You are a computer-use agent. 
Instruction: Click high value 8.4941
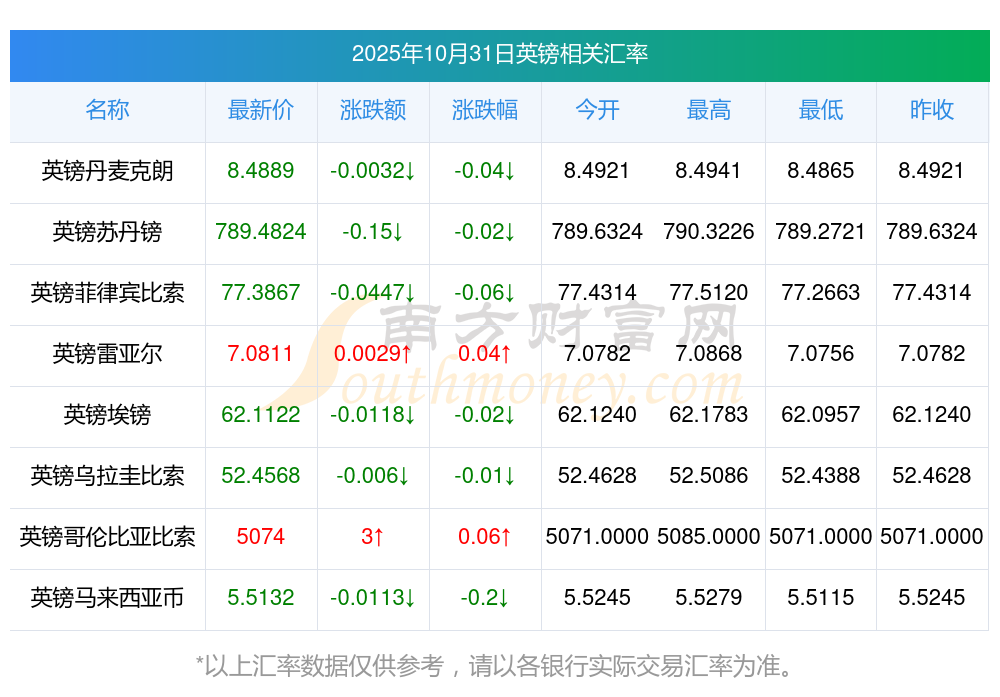point(709,171)
